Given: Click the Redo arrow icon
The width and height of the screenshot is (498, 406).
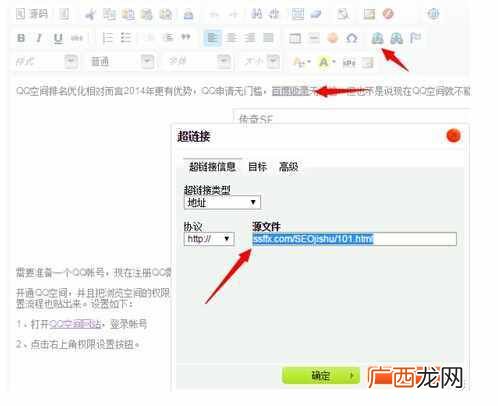Looking at the screenshot, I should pos(234,14).
